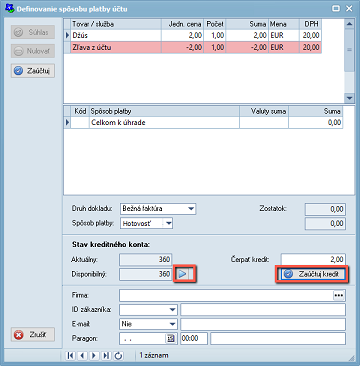Click the Aktuálny credit value 360
360x366 pixels.
[x=145, y=259]
